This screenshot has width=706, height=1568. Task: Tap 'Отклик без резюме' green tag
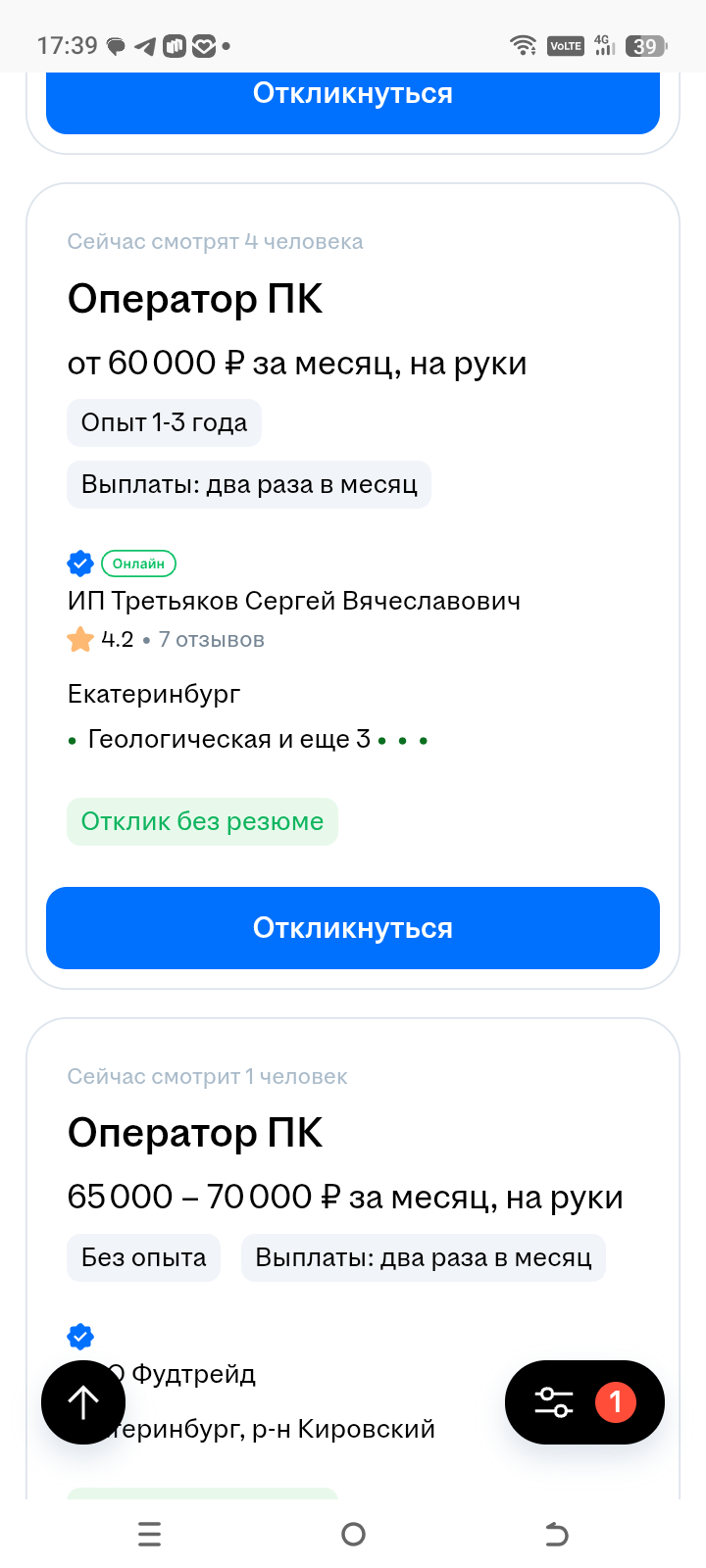202,821
